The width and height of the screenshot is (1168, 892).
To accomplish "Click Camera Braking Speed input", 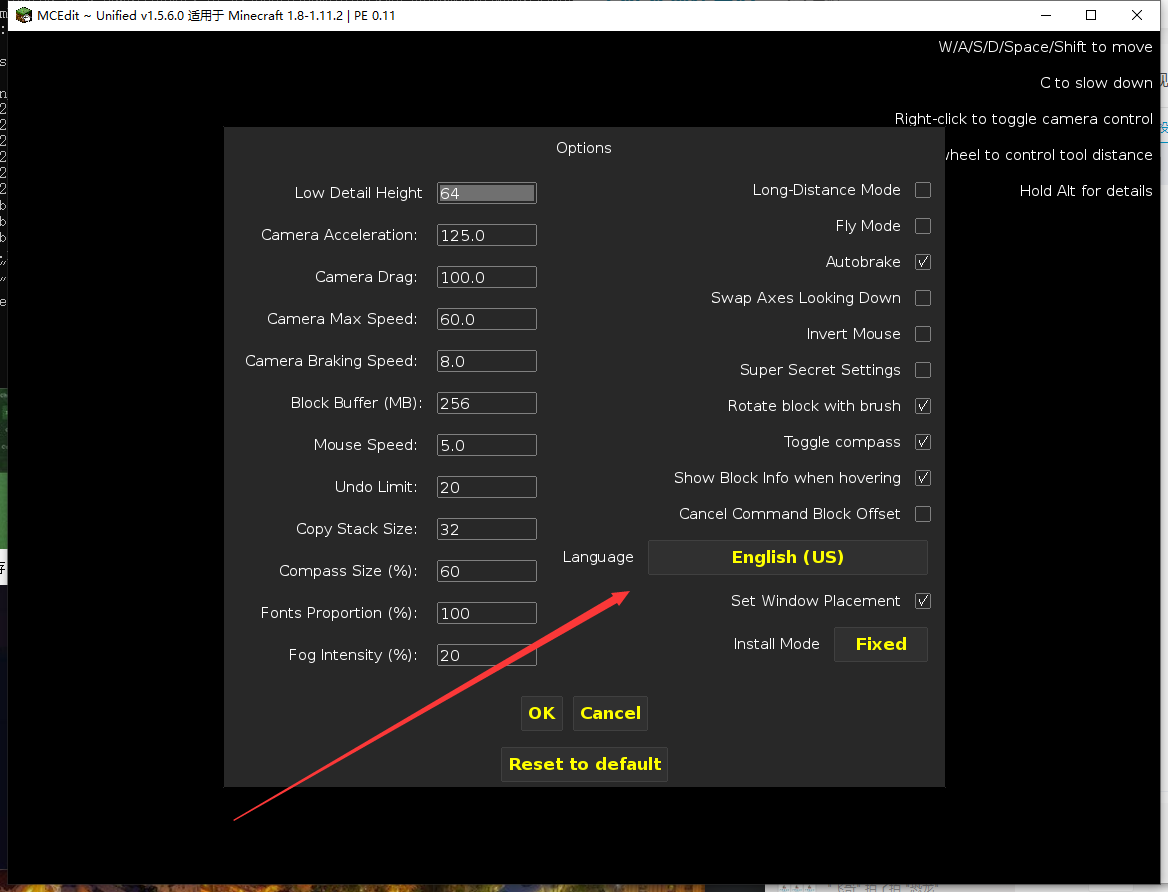I will tap(486, 361).
